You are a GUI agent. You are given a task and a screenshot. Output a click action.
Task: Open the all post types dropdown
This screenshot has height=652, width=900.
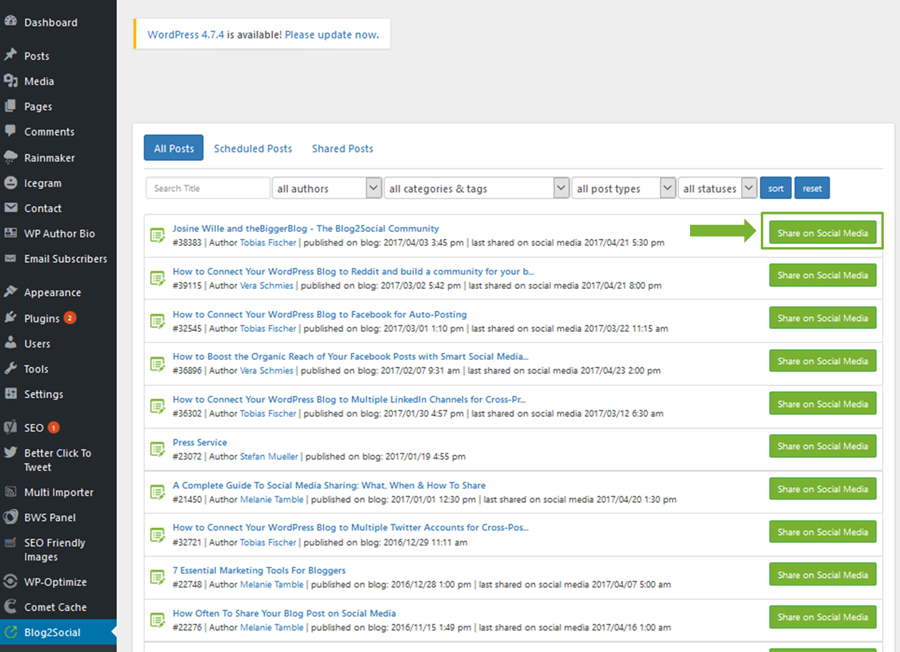623,188
